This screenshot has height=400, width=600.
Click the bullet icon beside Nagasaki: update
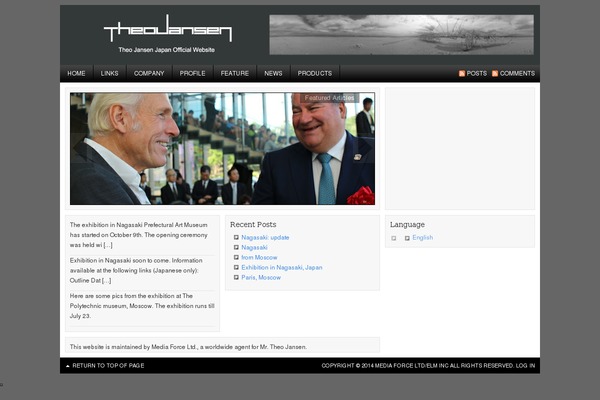236,237
